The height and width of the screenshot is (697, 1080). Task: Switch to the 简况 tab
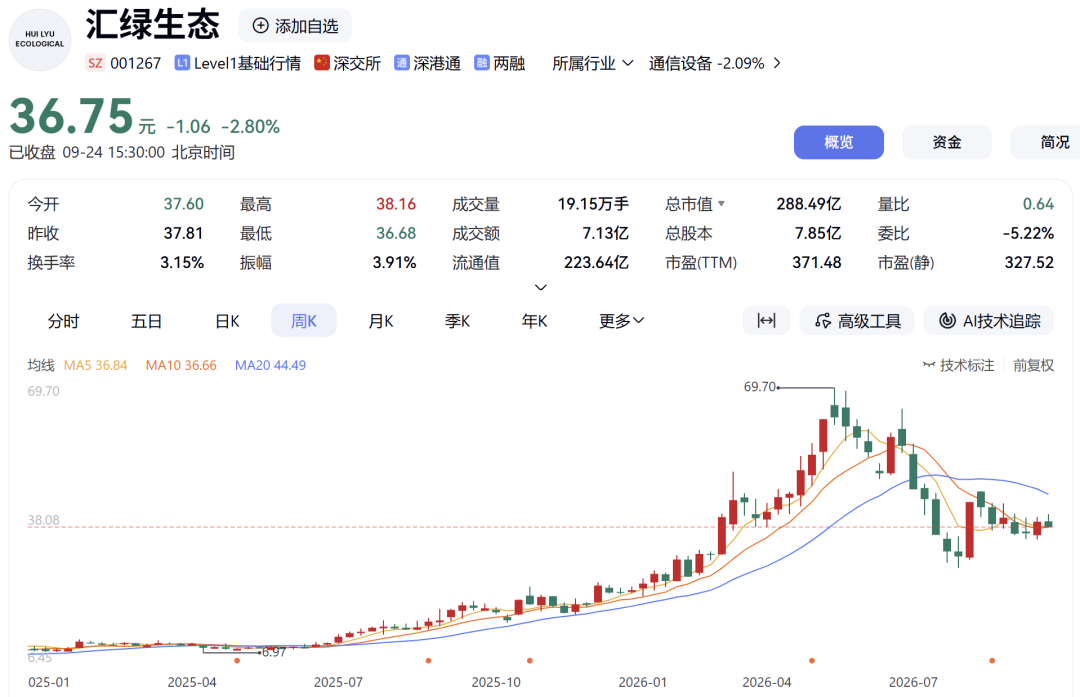[1047, 143]
